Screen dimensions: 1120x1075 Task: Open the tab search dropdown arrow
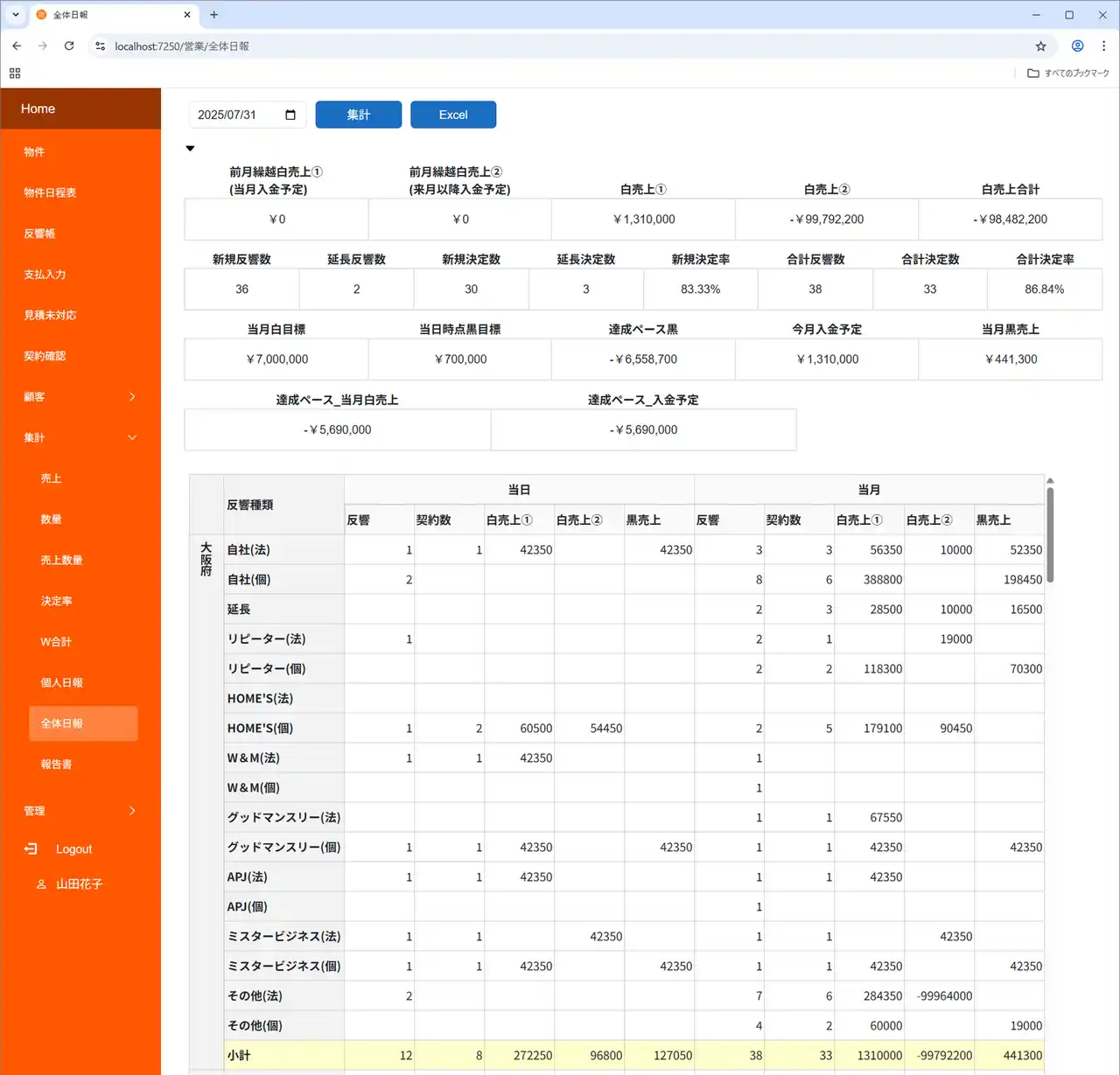(16, 15)
